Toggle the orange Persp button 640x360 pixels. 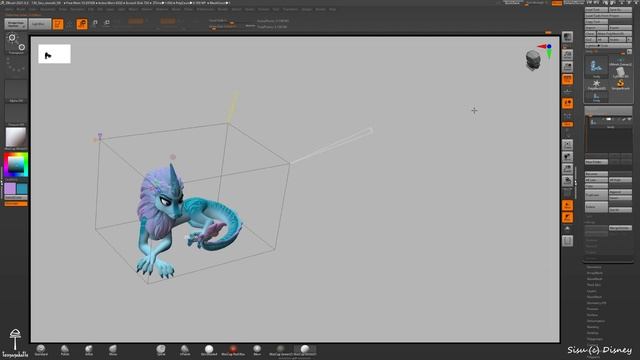point(567,79)
